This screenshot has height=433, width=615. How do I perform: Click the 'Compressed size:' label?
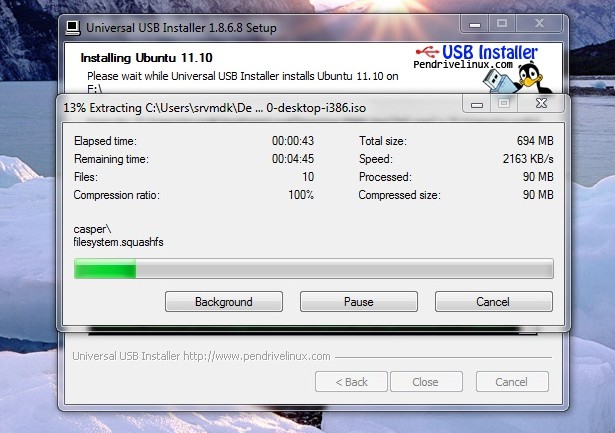click(399, 195)
